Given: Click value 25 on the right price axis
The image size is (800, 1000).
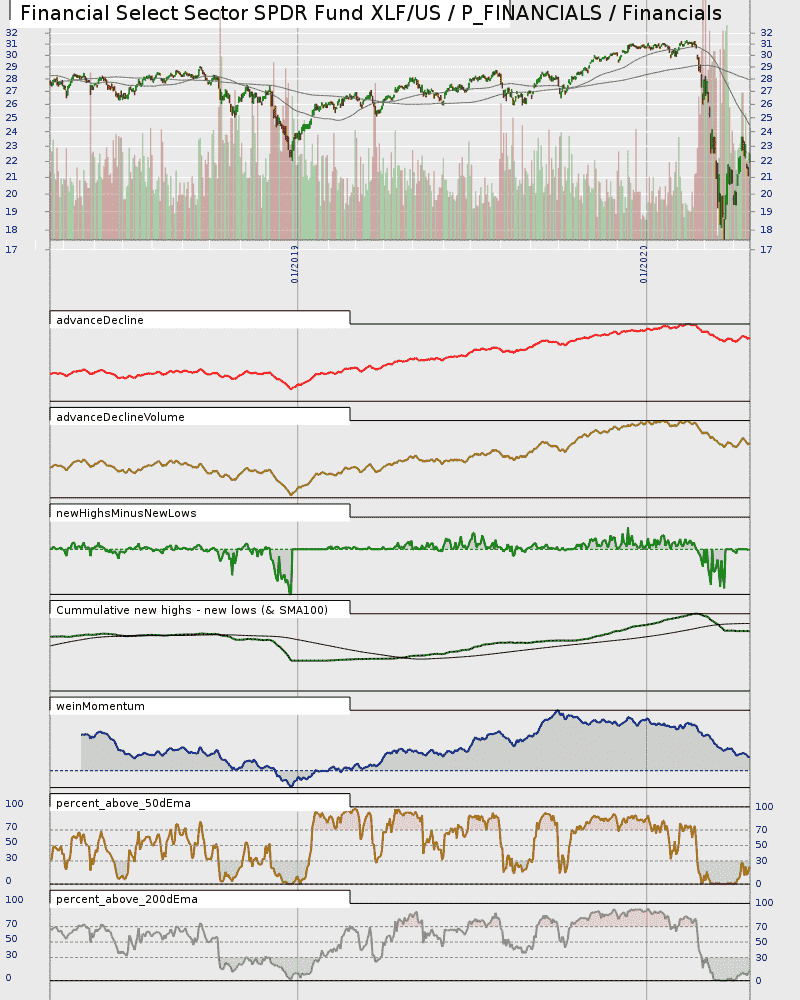Looking at the screenshot, I should [x=766, y=117].
